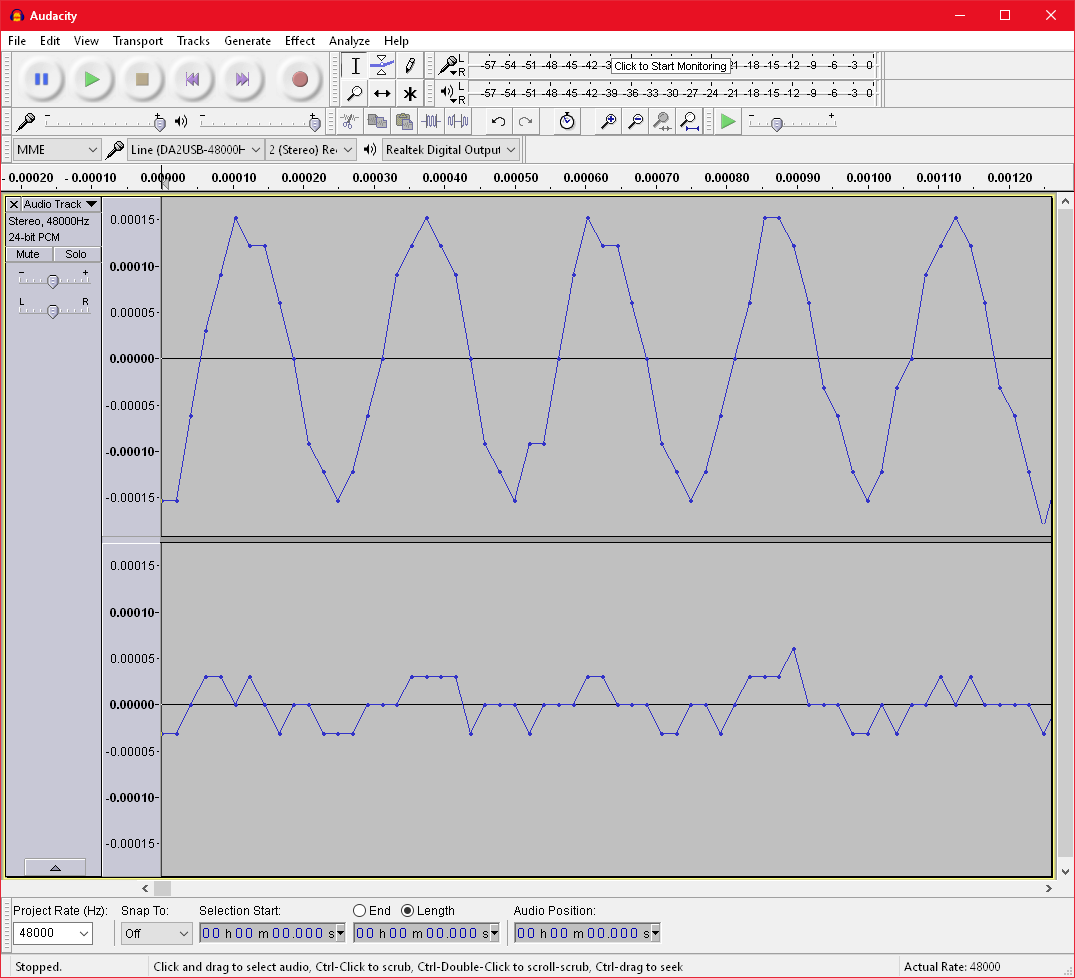Image resolution: width=1075 pixels, height=978 pixels.
Task: Fit project to window width
Action: (689, 122)
